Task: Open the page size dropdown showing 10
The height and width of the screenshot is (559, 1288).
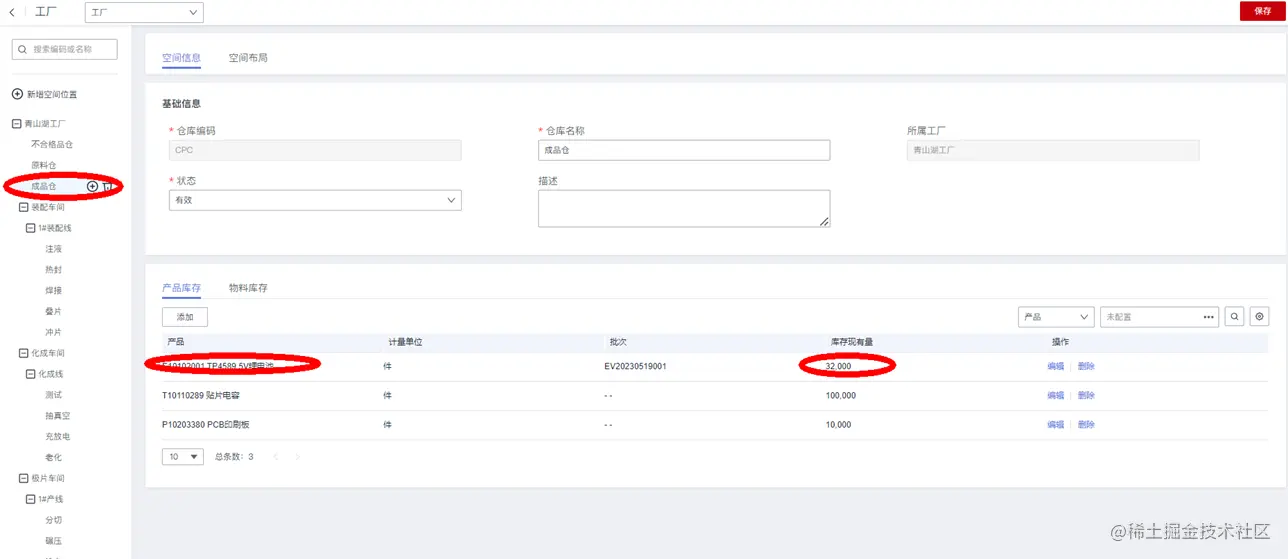Action: (182, 456)
